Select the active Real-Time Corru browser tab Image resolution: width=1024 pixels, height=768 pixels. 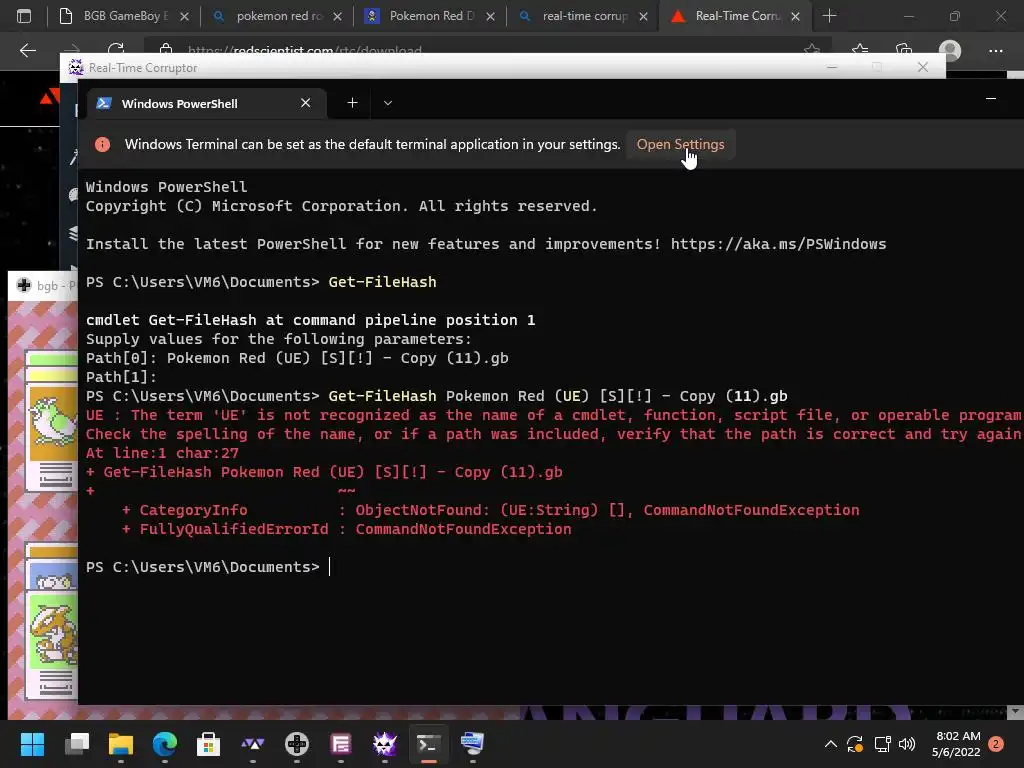pos(735,16)
